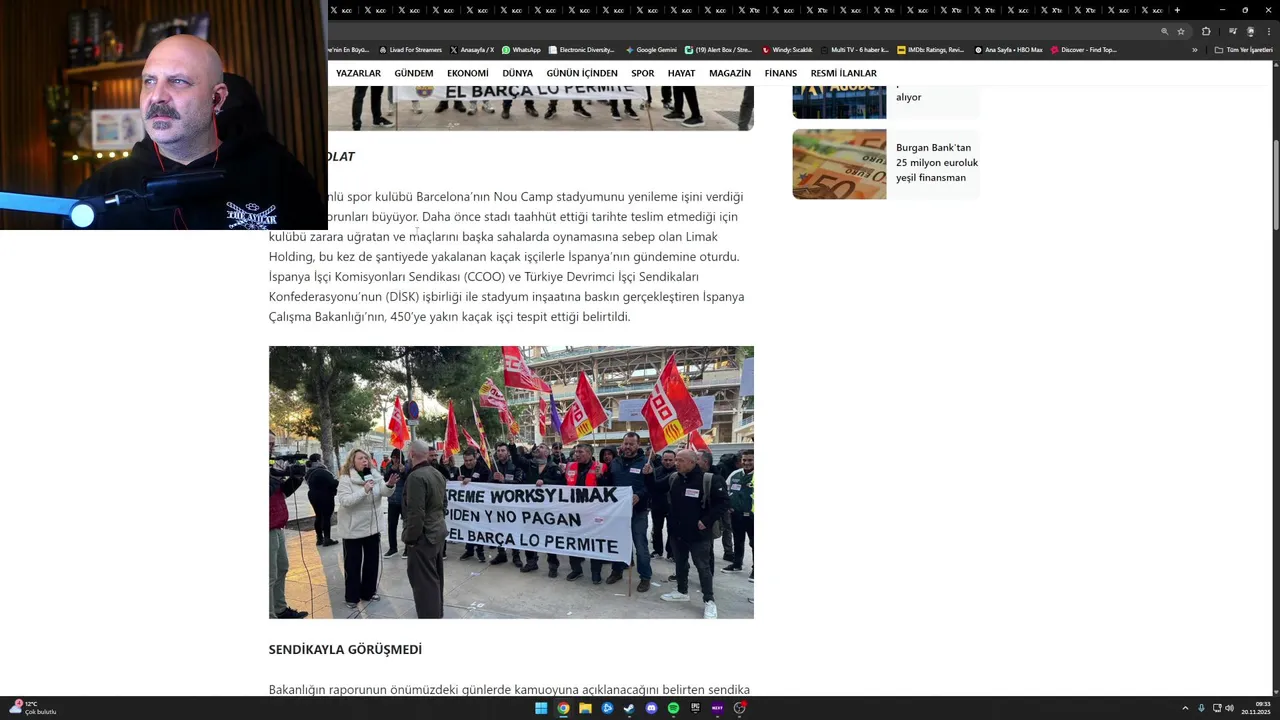Open Livad For Streamers bookmark
This screenshot has width=1280, height=720.
tap(411, 50)
